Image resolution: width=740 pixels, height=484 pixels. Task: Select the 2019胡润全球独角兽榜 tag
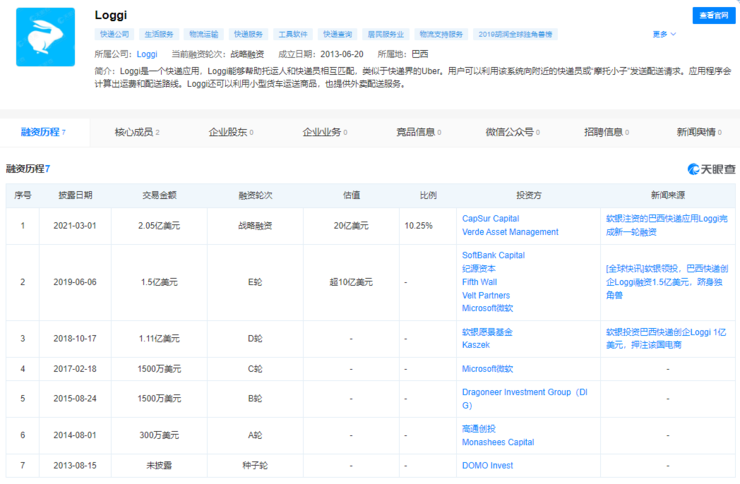click(515, 34)
